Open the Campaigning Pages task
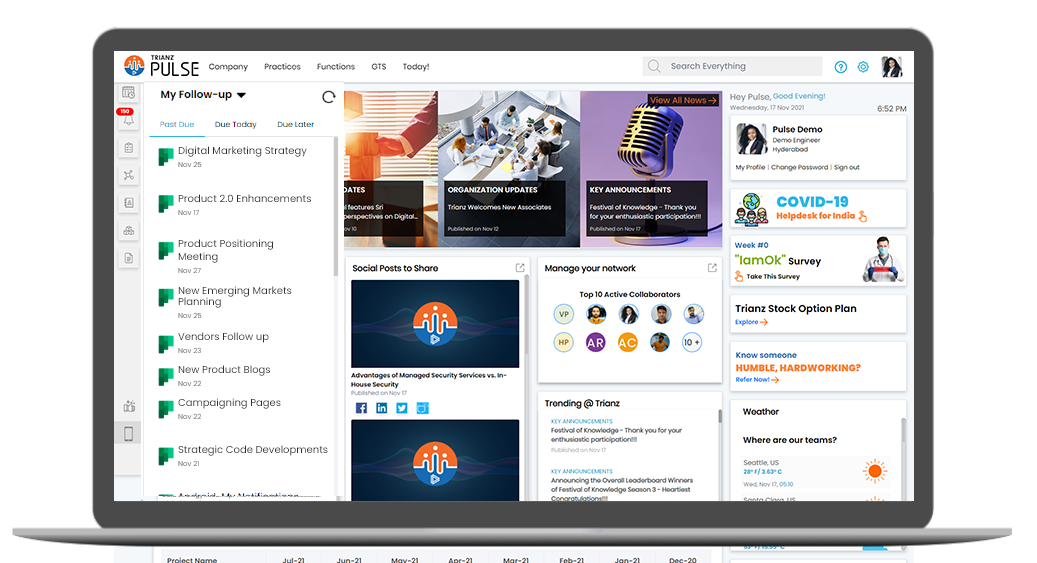The image size is (1037, 563). coord(229,402)
